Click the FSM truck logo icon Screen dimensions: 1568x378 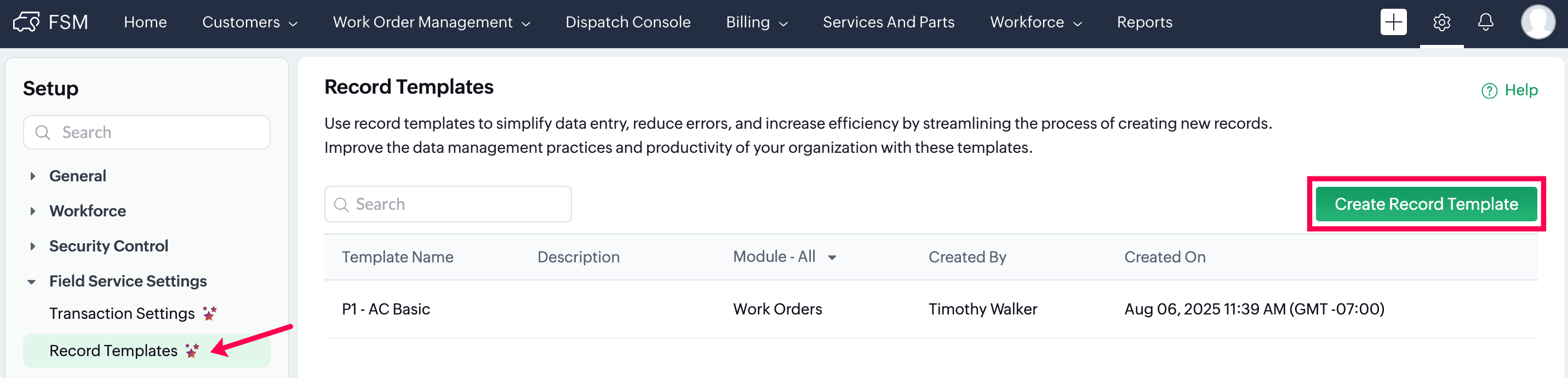[26, 22]
